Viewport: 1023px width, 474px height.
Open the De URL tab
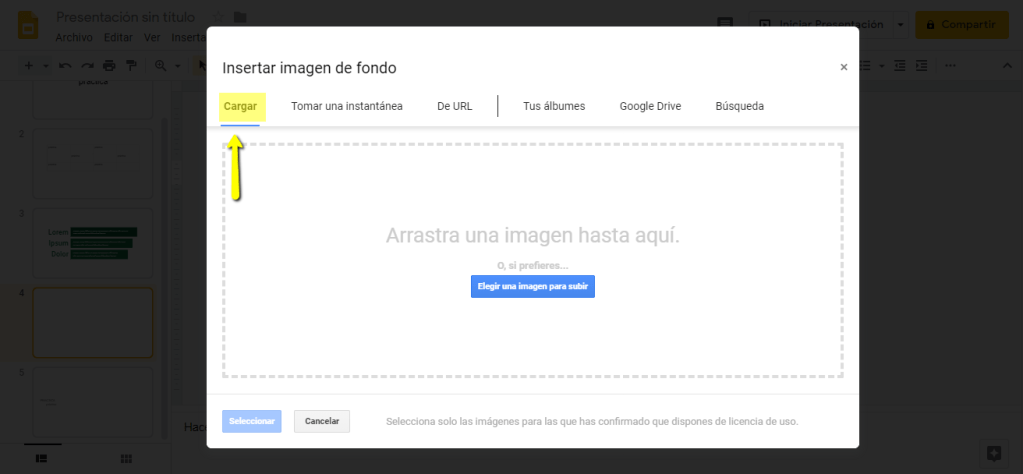[454, 106]
